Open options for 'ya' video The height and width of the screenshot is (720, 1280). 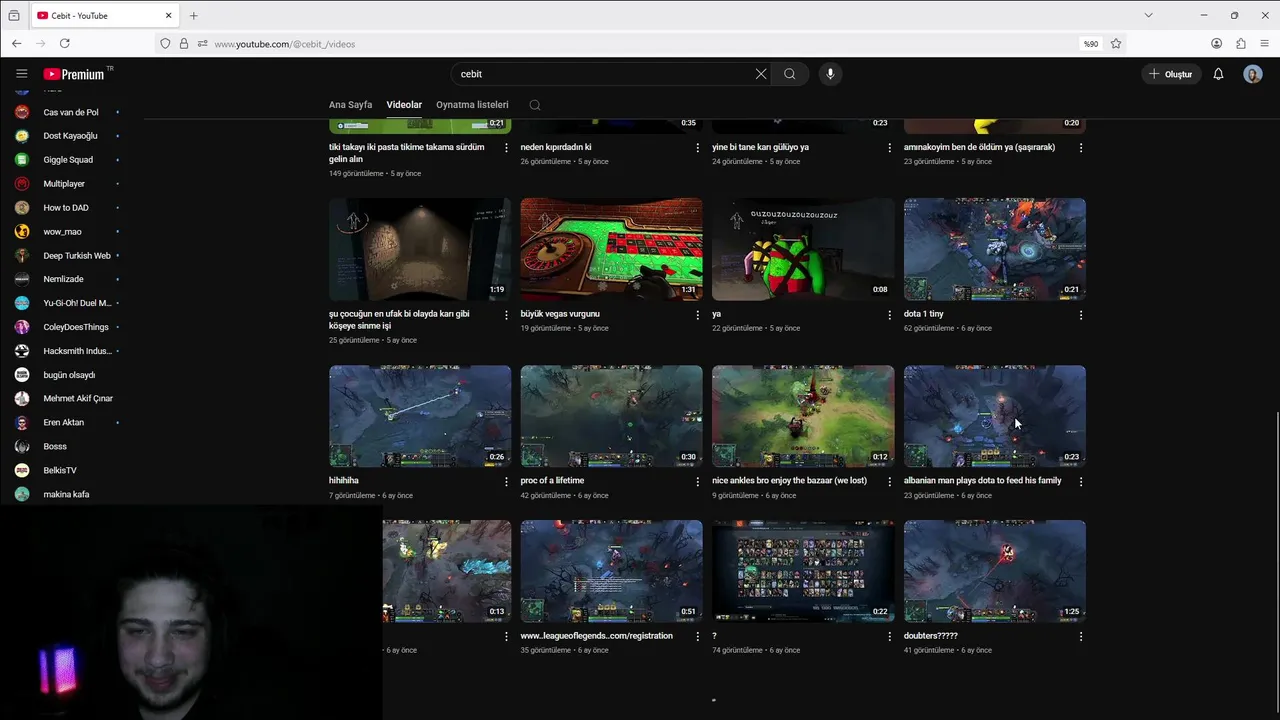point(890,315)
